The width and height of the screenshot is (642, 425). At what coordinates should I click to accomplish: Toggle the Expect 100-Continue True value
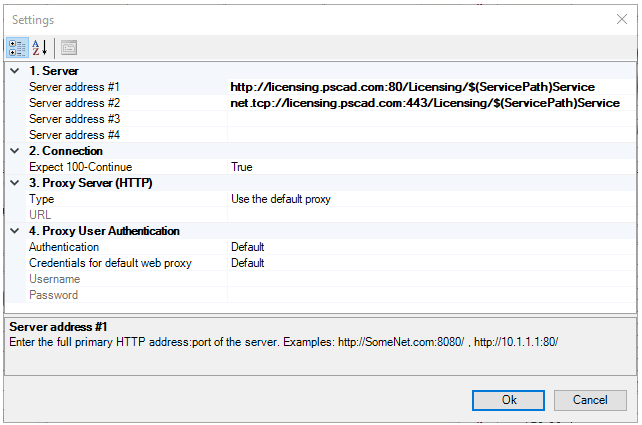click(430, 167)
